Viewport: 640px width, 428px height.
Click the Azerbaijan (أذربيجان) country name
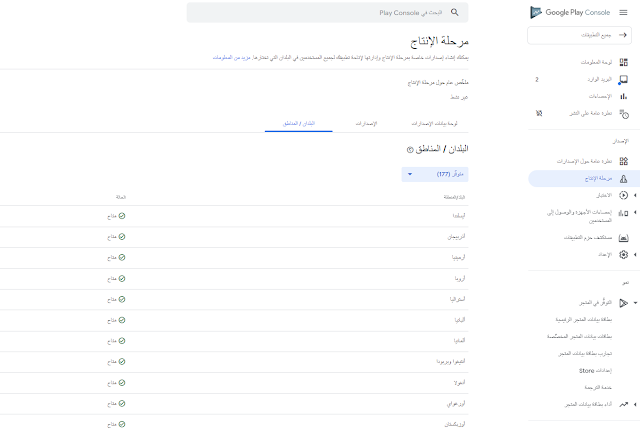456,237
